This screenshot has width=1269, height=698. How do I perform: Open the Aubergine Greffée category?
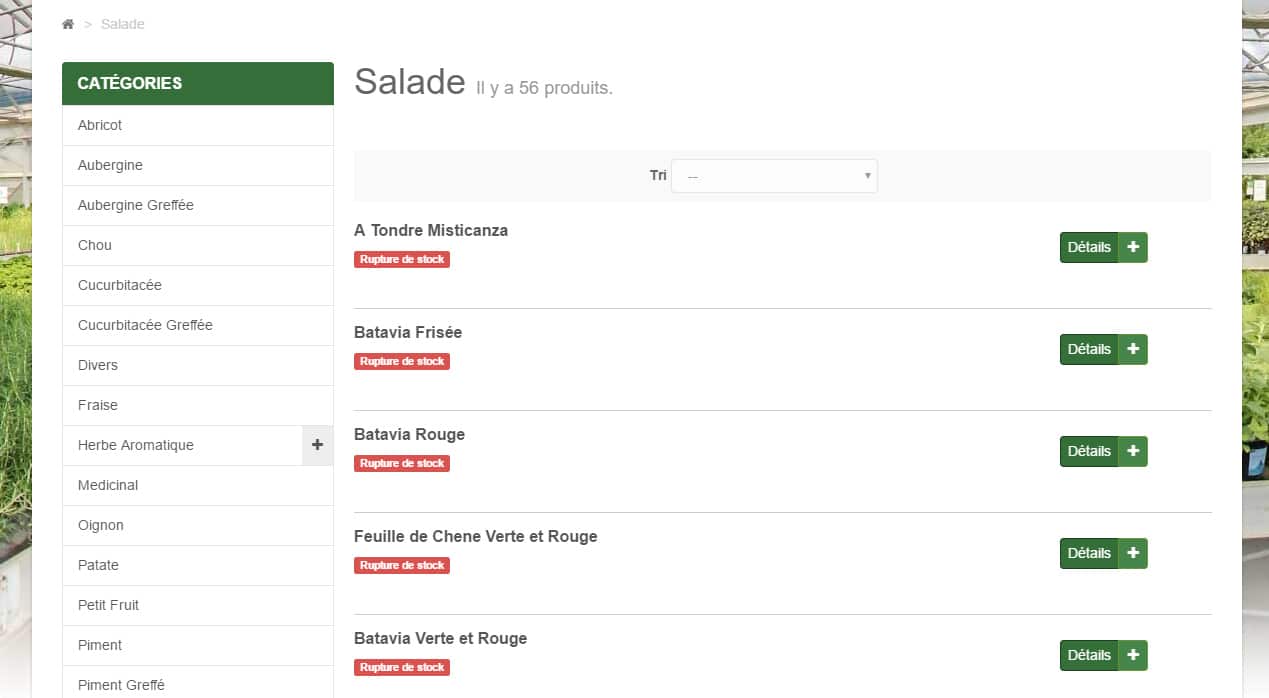198,205
